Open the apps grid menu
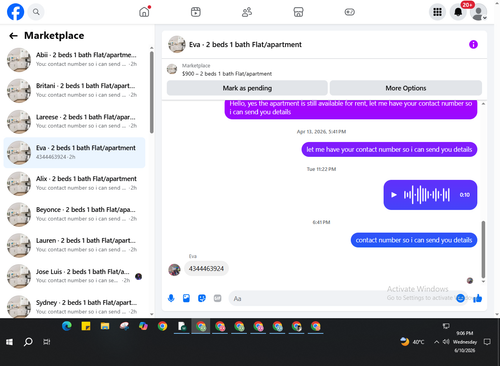This screenshot has height=366, width=500. [x=437, y=12]
